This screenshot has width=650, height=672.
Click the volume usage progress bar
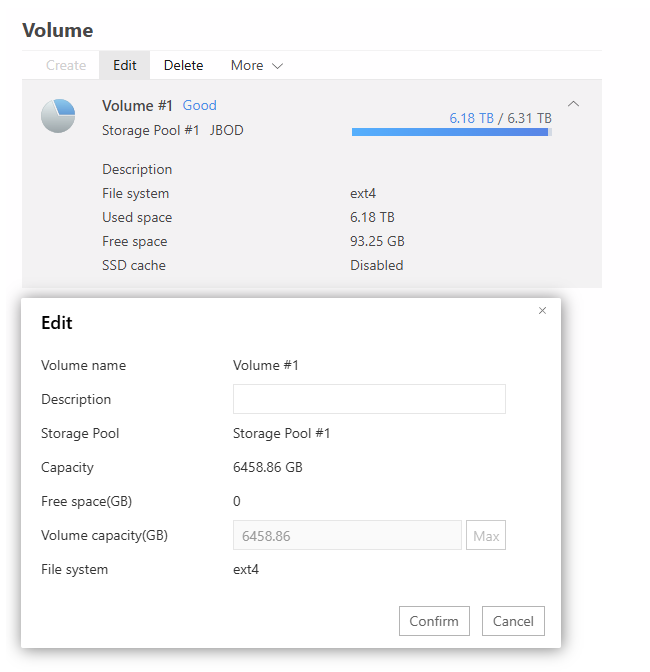pyautogui.click(x=452, y=132)
